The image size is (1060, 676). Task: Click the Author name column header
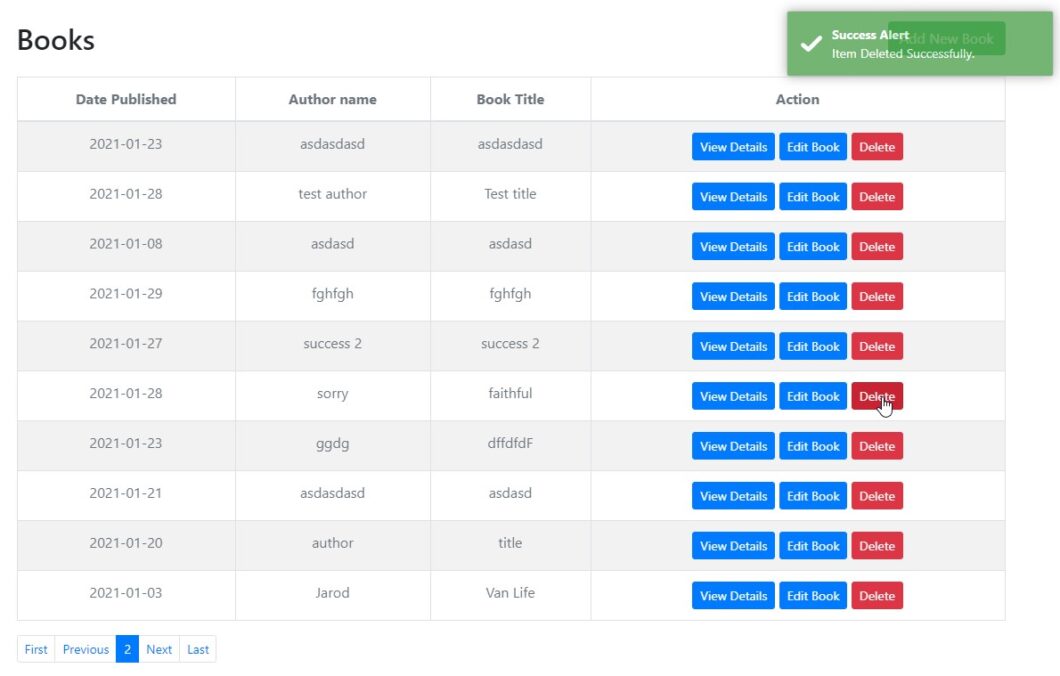coord(332,100)
